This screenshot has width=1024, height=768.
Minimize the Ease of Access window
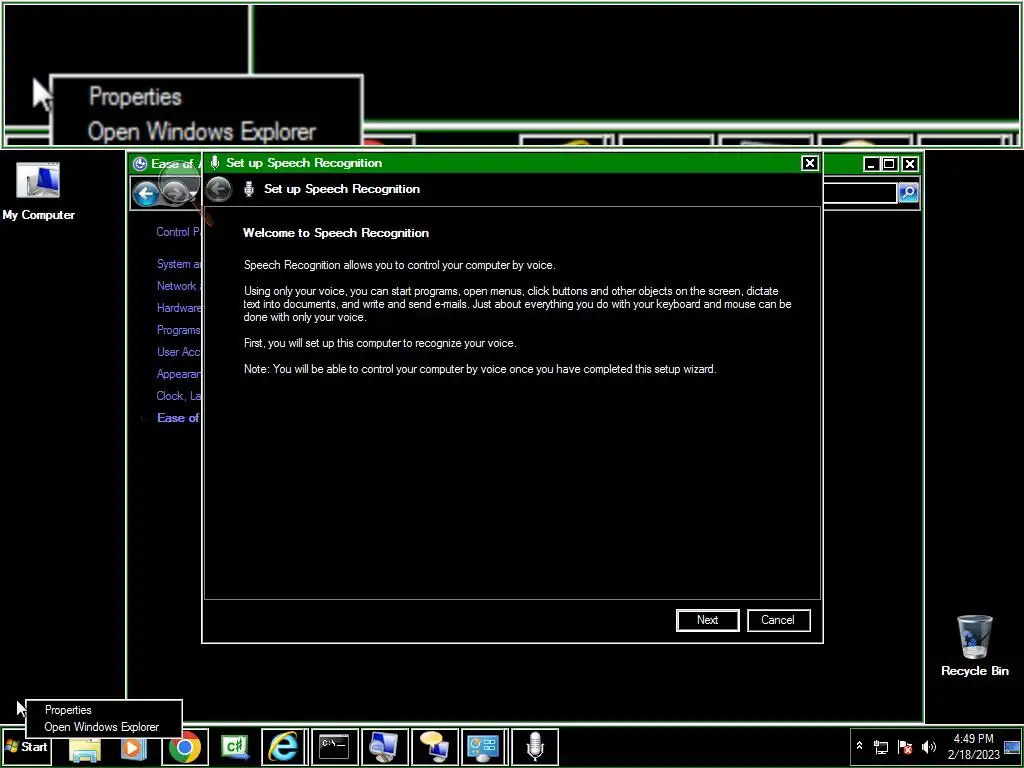pos(871,164)
